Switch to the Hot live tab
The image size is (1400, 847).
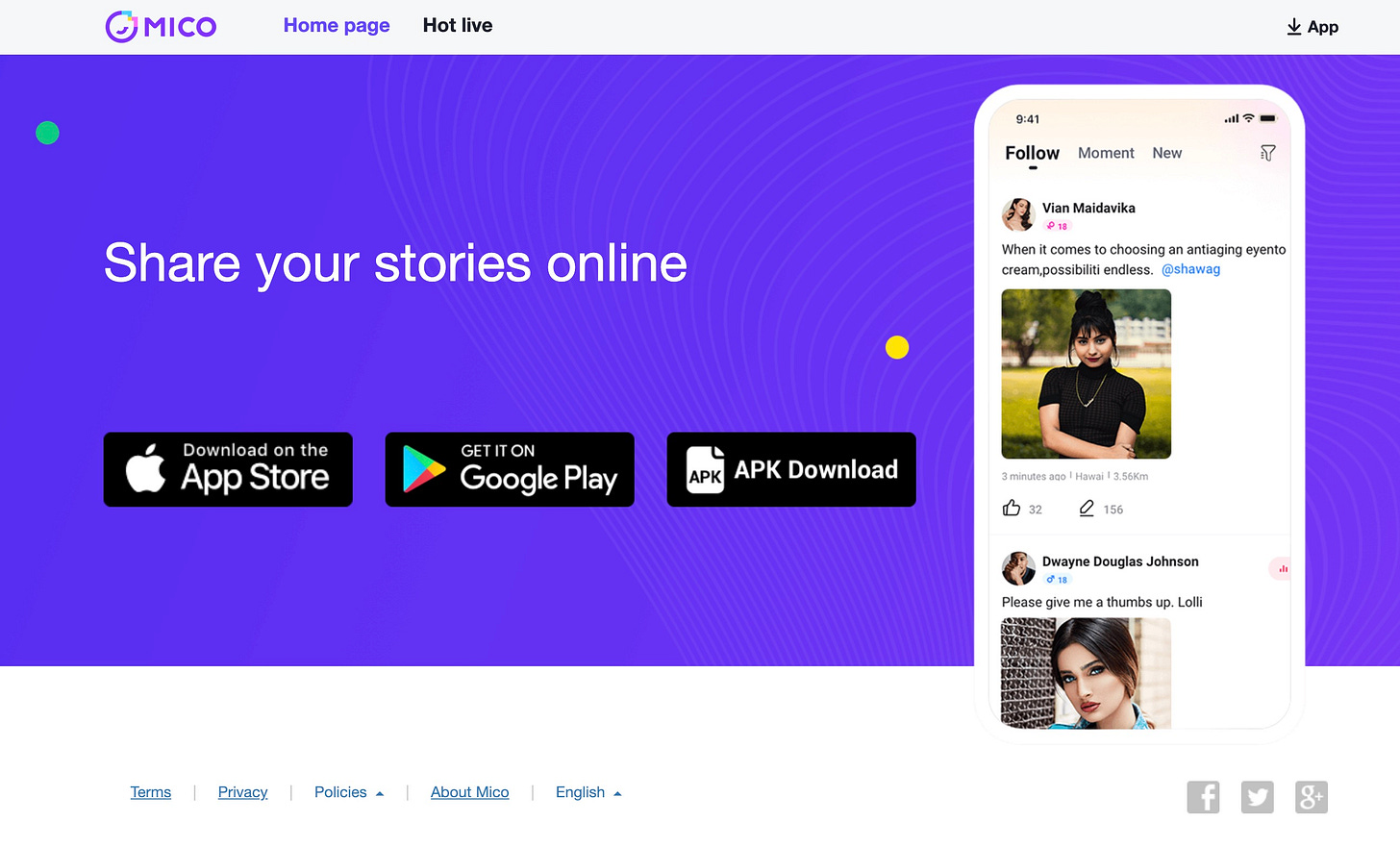point(458,26)
